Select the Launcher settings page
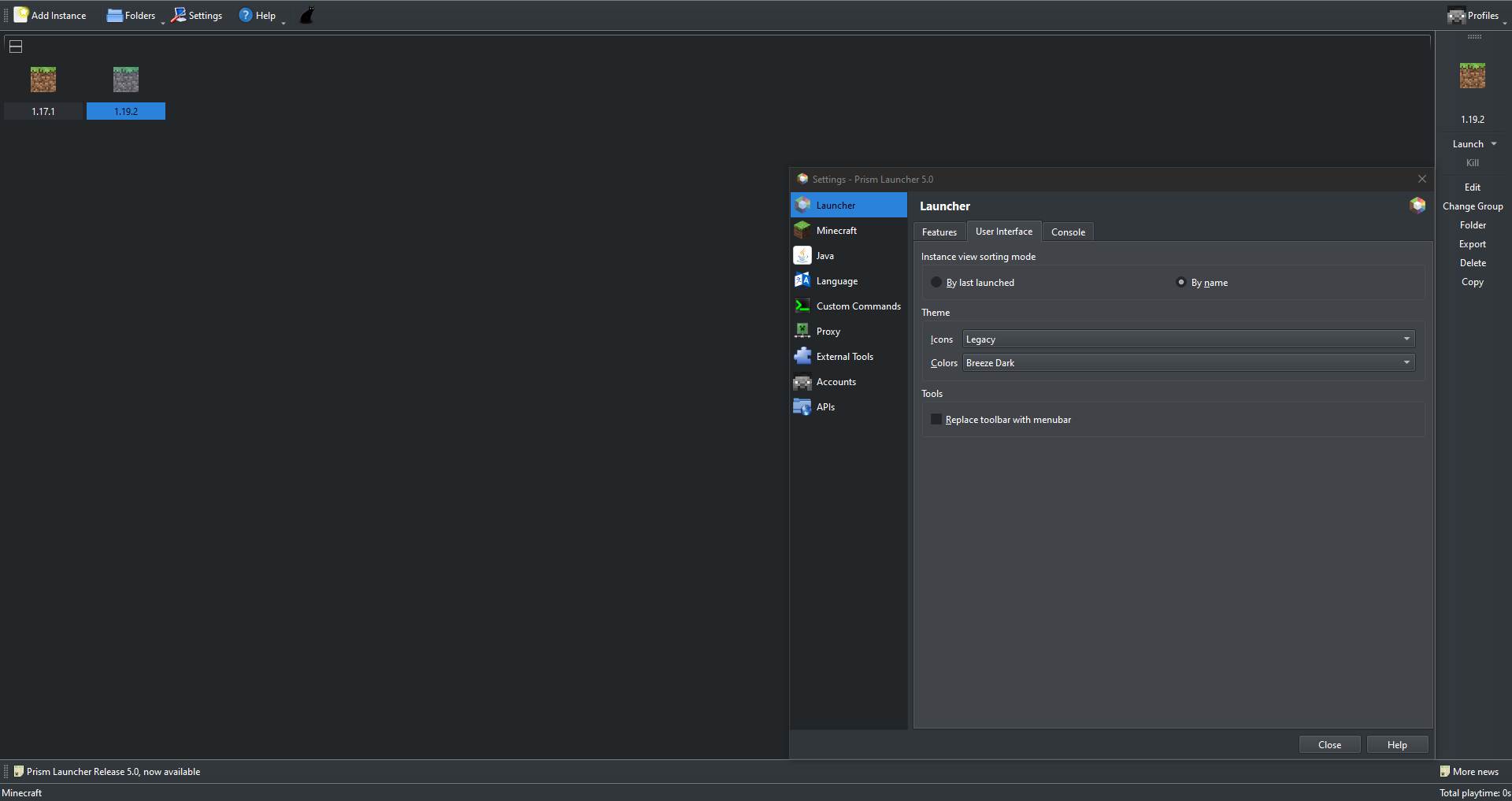 point(849,206)
